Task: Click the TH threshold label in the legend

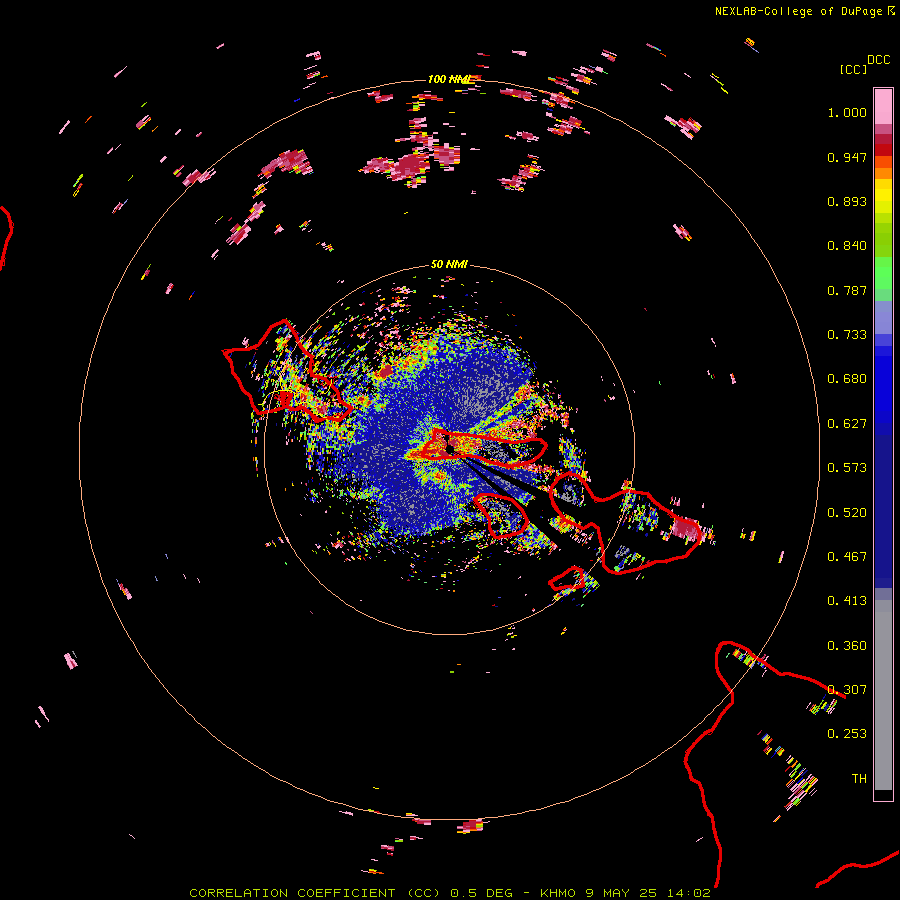Action: (x=859, y=779)
